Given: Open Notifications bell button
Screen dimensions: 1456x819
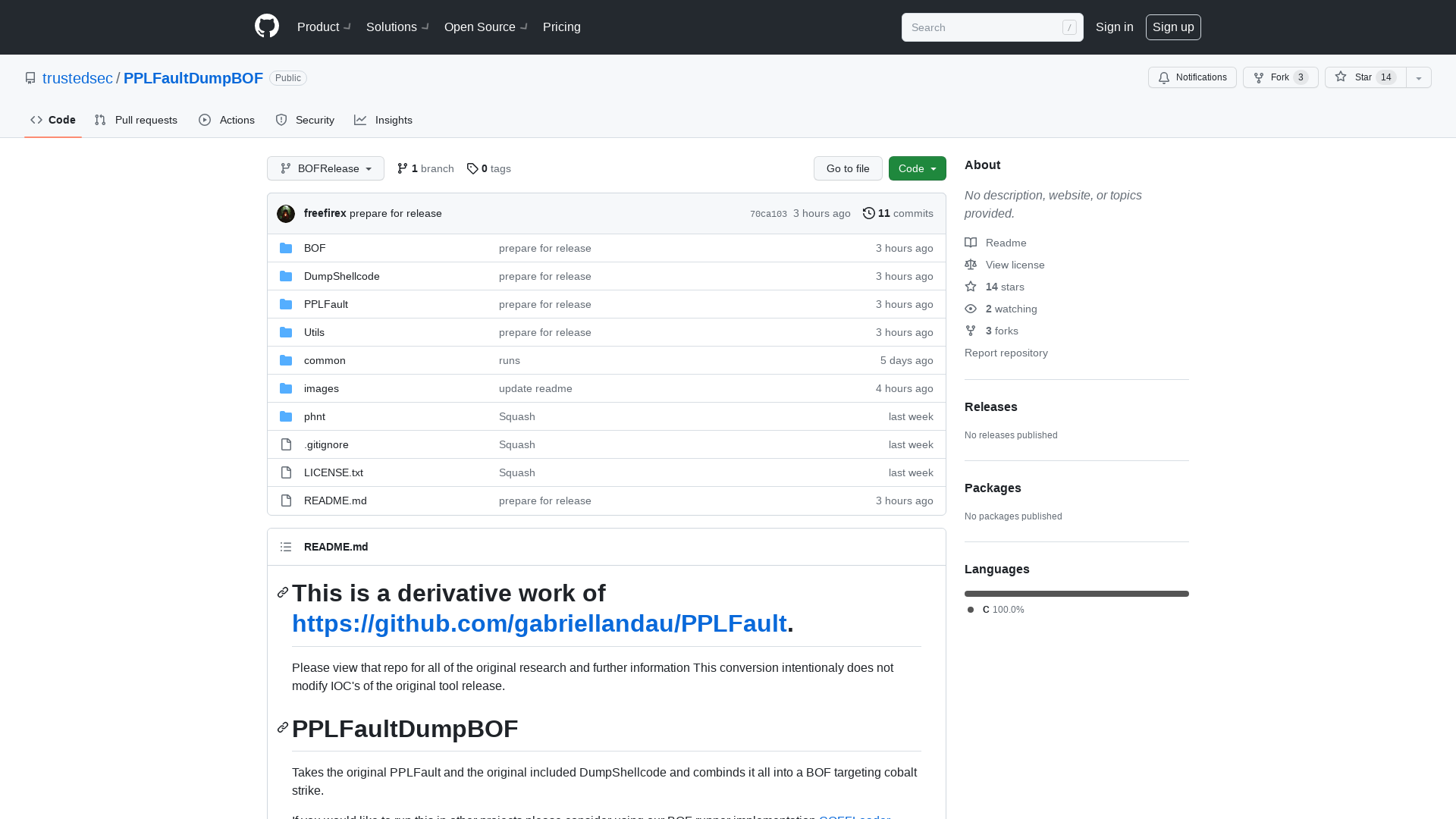Looking at the screenshot, I should tap(1192, 77).
